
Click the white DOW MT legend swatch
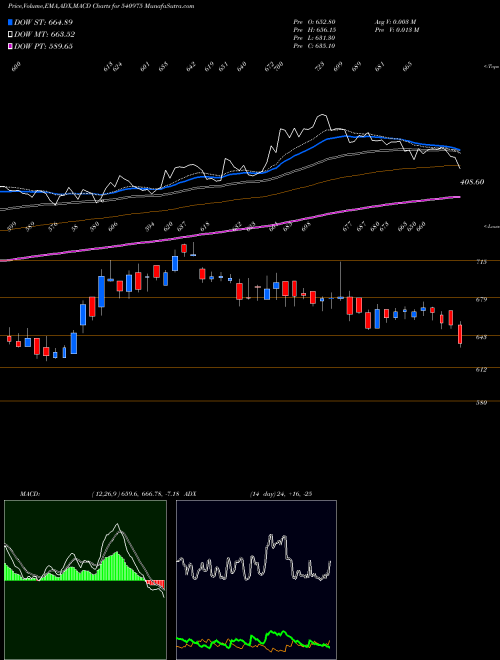pyautogui.click(x=10, y=34)
